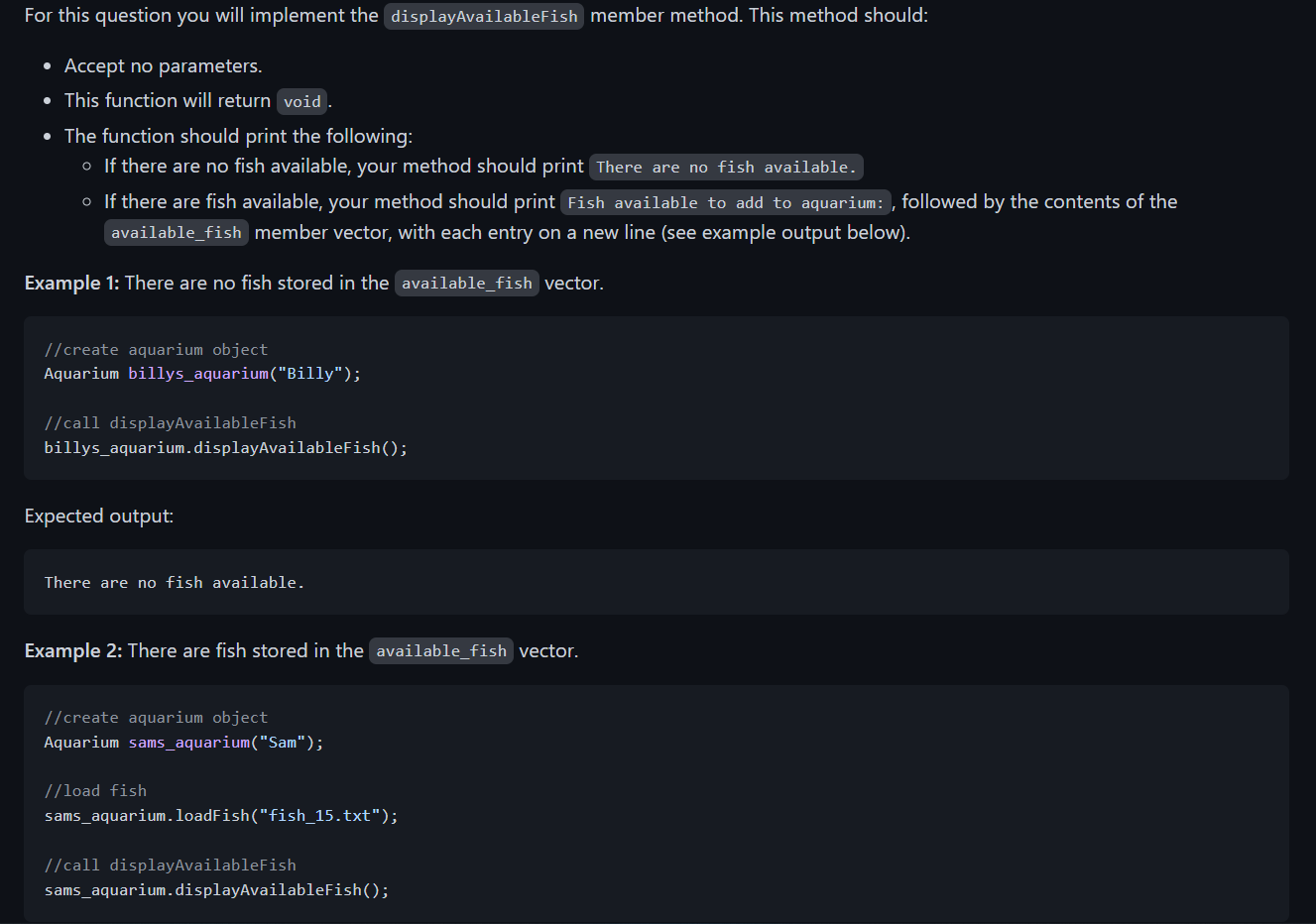This screenshot has height=924, width=1316.
Task: Click the loadFish function call line
Action: coord(220,815)
